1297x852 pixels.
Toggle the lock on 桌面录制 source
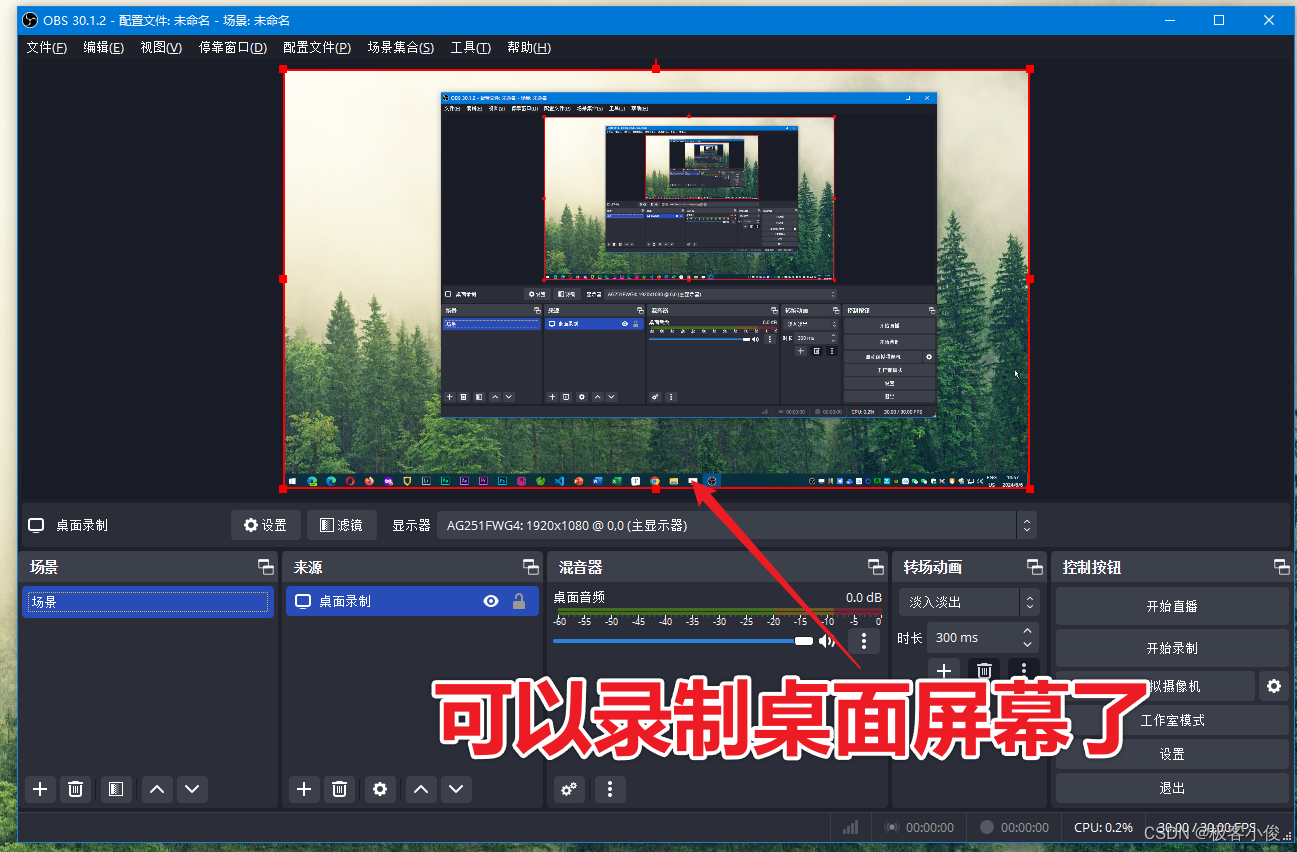pos(519,601)
